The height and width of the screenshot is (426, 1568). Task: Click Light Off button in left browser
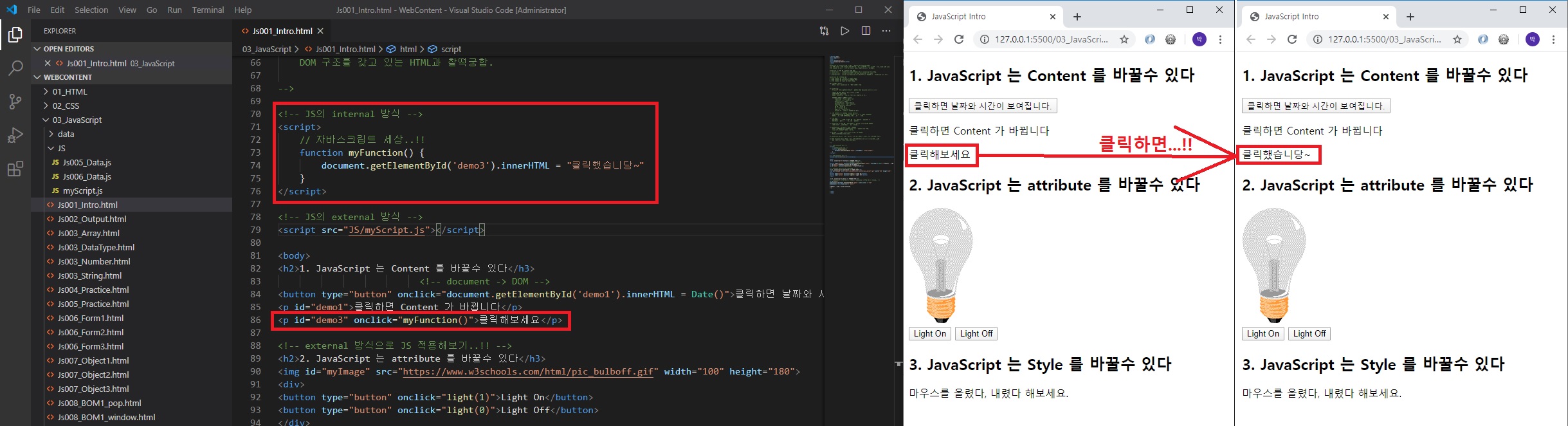[976, 333]
